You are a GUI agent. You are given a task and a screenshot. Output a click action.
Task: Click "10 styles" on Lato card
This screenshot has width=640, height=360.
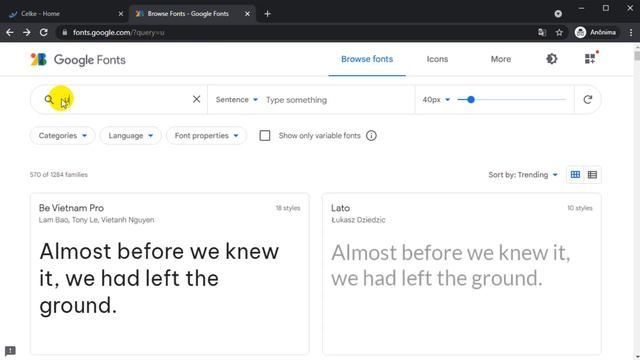(580, 208)
